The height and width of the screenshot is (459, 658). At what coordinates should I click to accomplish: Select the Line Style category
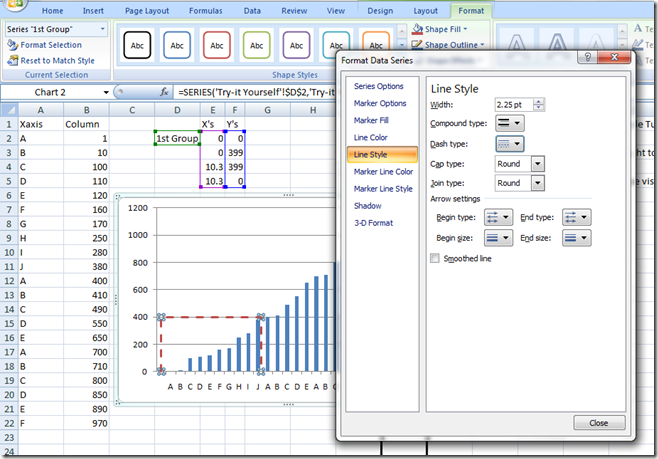pyautogui.click(x=382, y=154)
